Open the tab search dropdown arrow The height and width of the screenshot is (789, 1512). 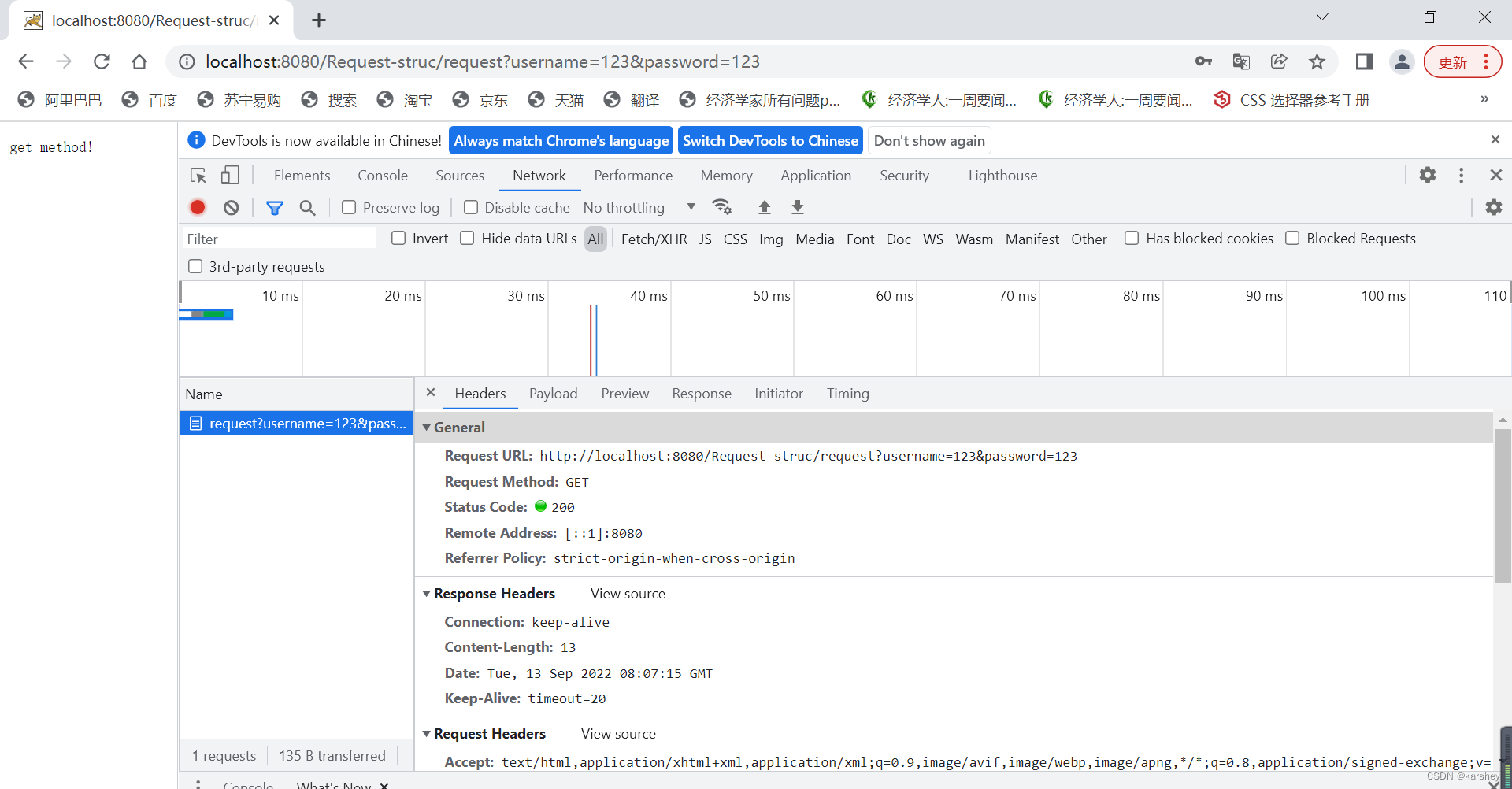[x=1322, y=17]
